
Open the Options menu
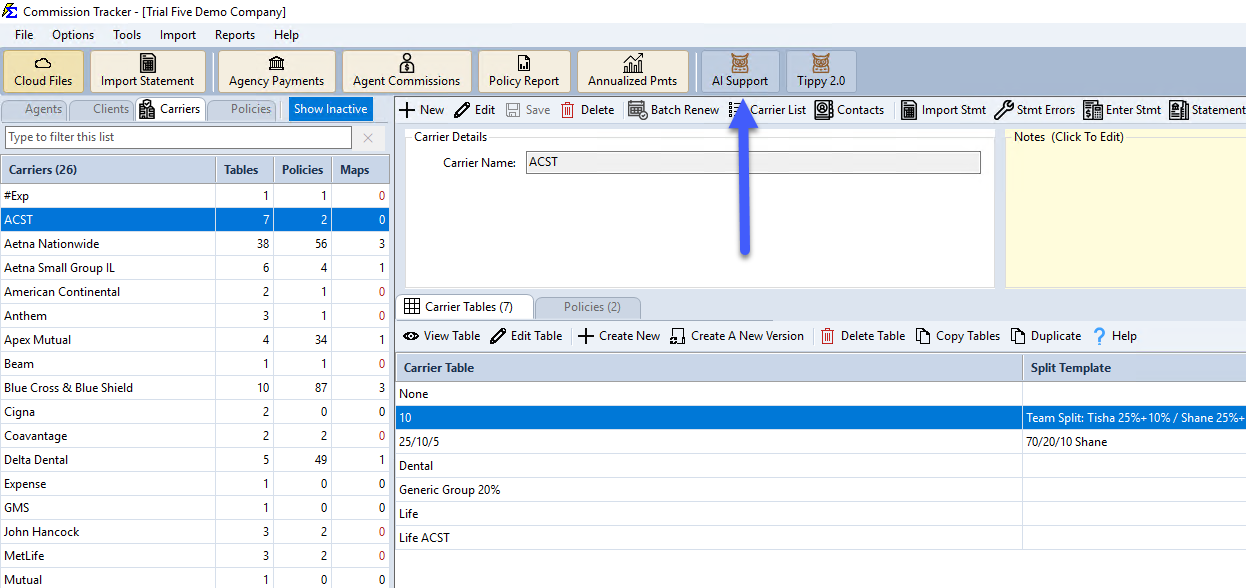[x=73, y=35]
